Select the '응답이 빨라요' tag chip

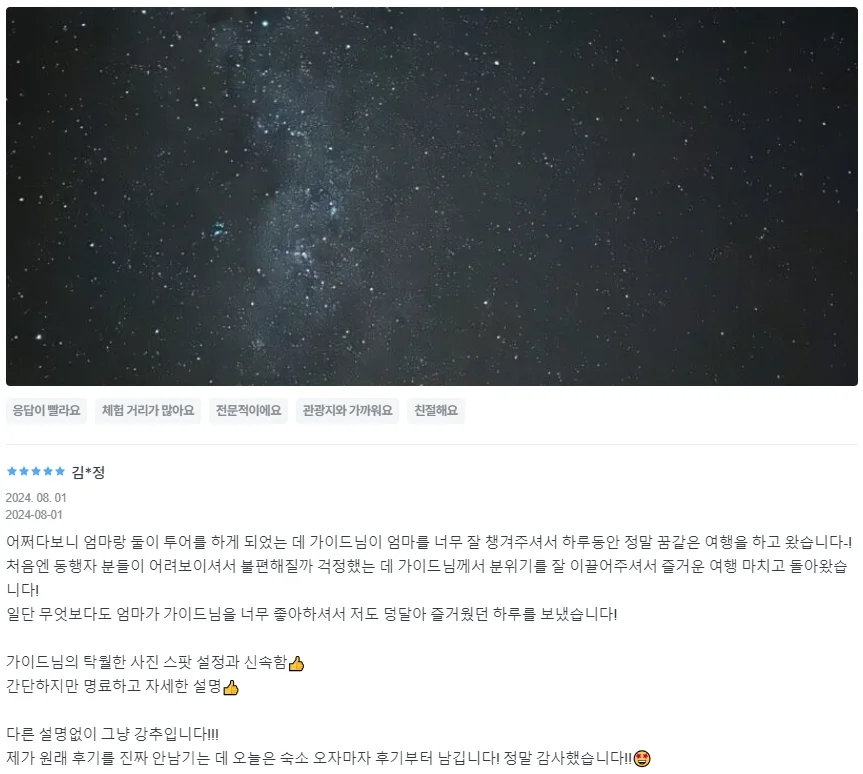point(46,411)
